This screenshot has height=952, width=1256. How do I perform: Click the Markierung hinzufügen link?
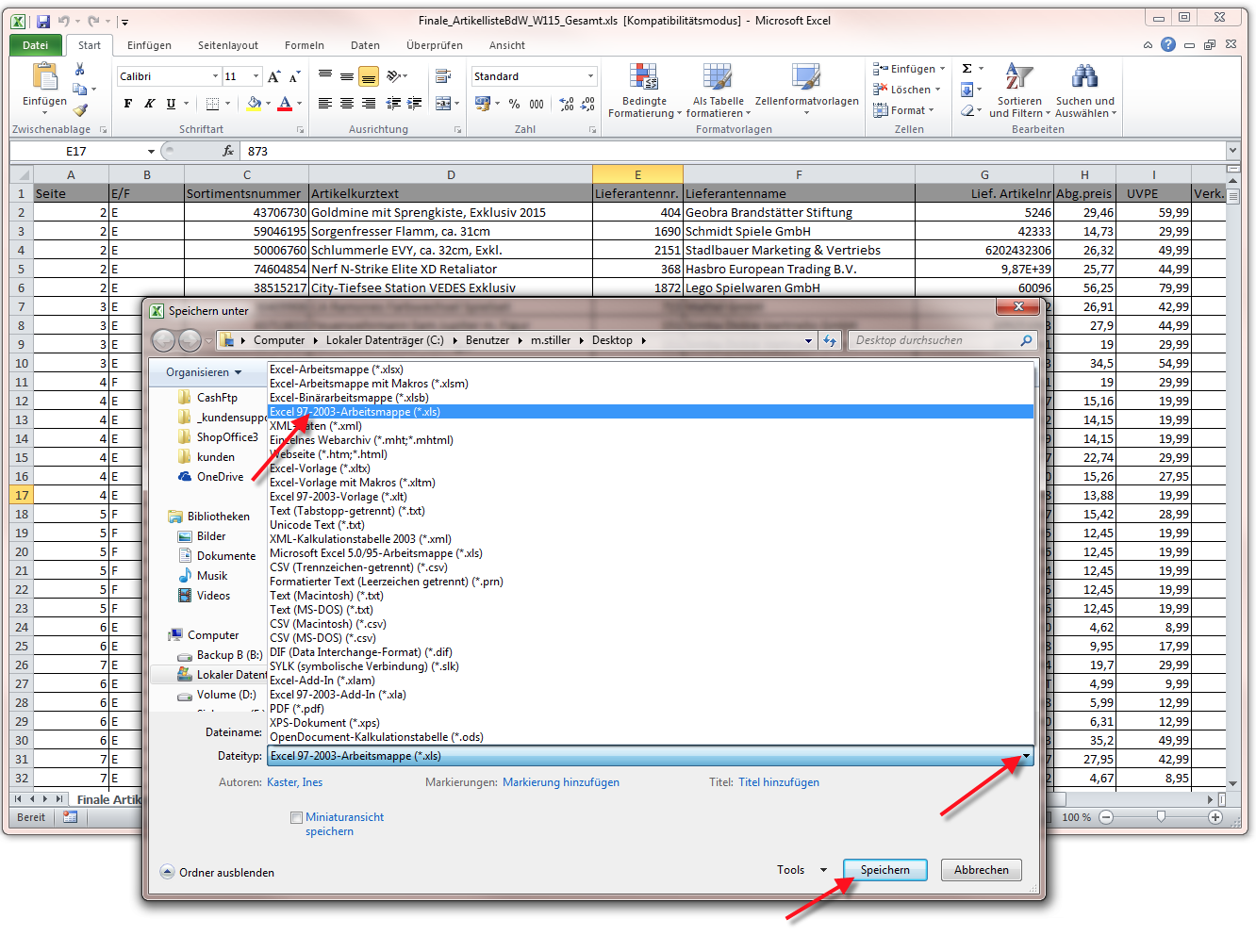pyautogui.click(x=561, y=782)
